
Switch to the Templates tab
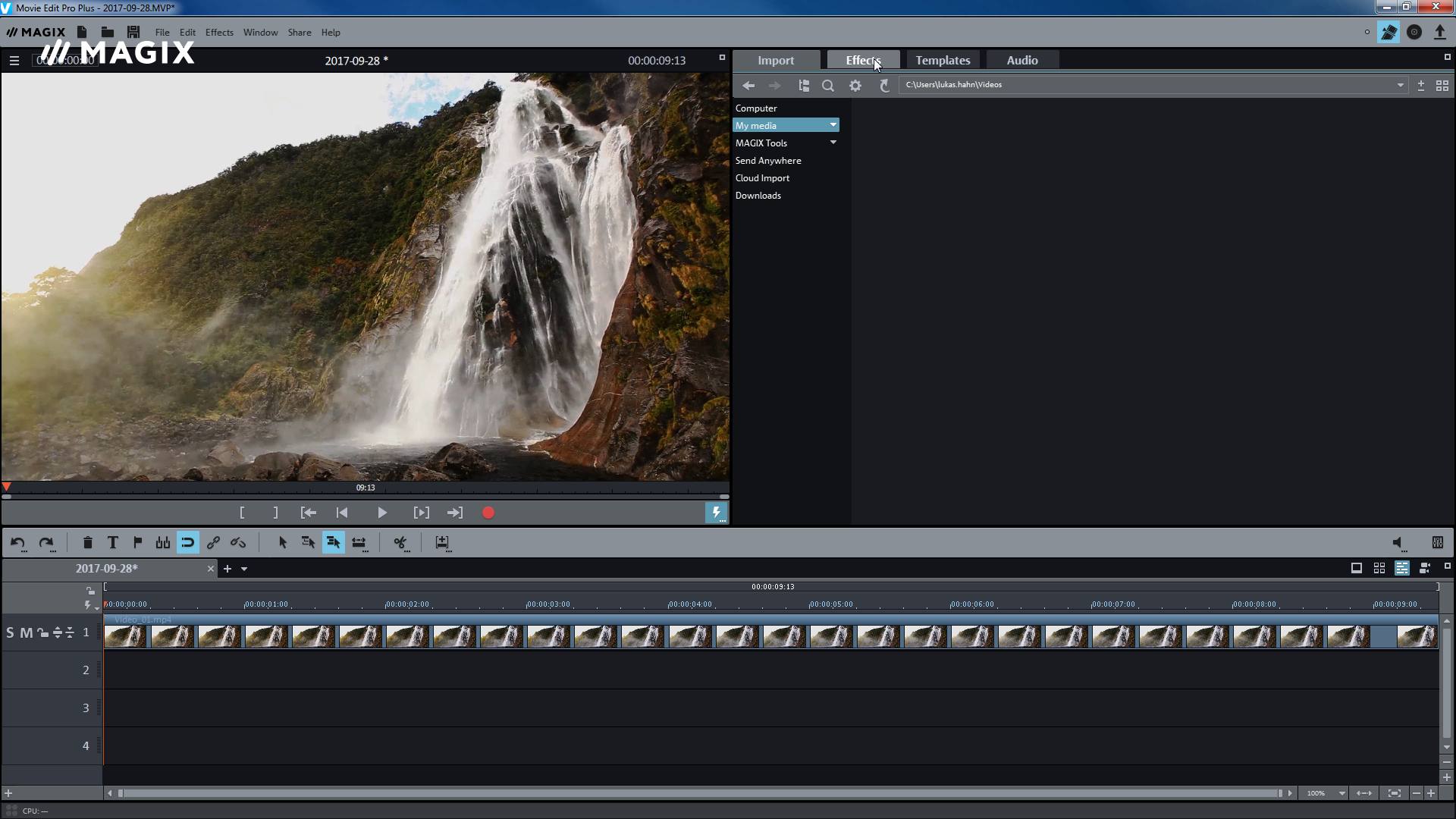pos(942,60)
